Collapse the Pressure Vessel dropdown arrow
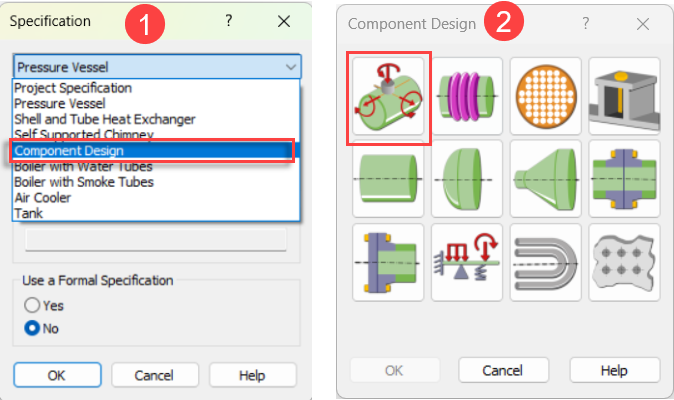The width and height of the screenshot is (674, 400). [290, 66]
